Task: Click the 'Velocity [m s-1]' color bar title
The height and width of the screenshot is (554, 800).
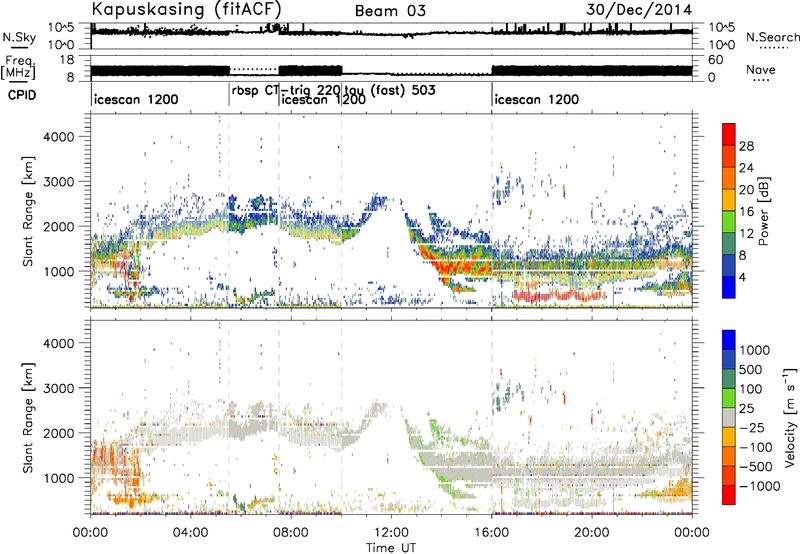Action: click(x=790, y=417)
